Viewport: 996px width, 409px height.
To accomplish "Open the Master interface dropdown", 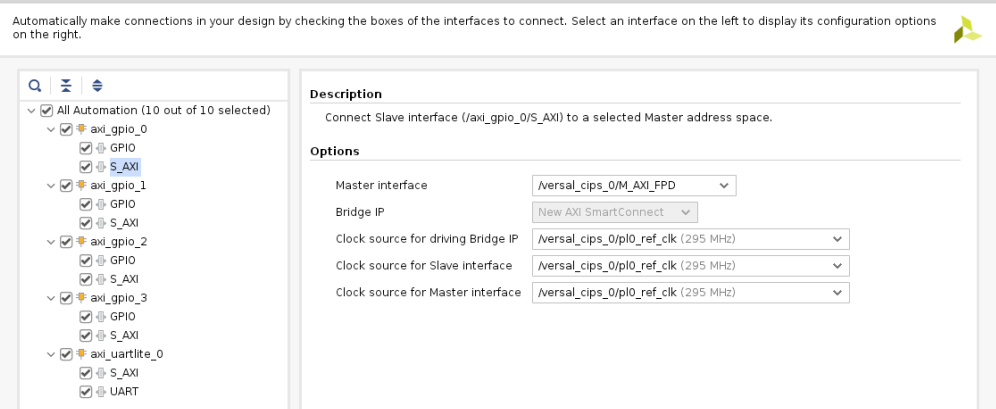I will [634, 185].
